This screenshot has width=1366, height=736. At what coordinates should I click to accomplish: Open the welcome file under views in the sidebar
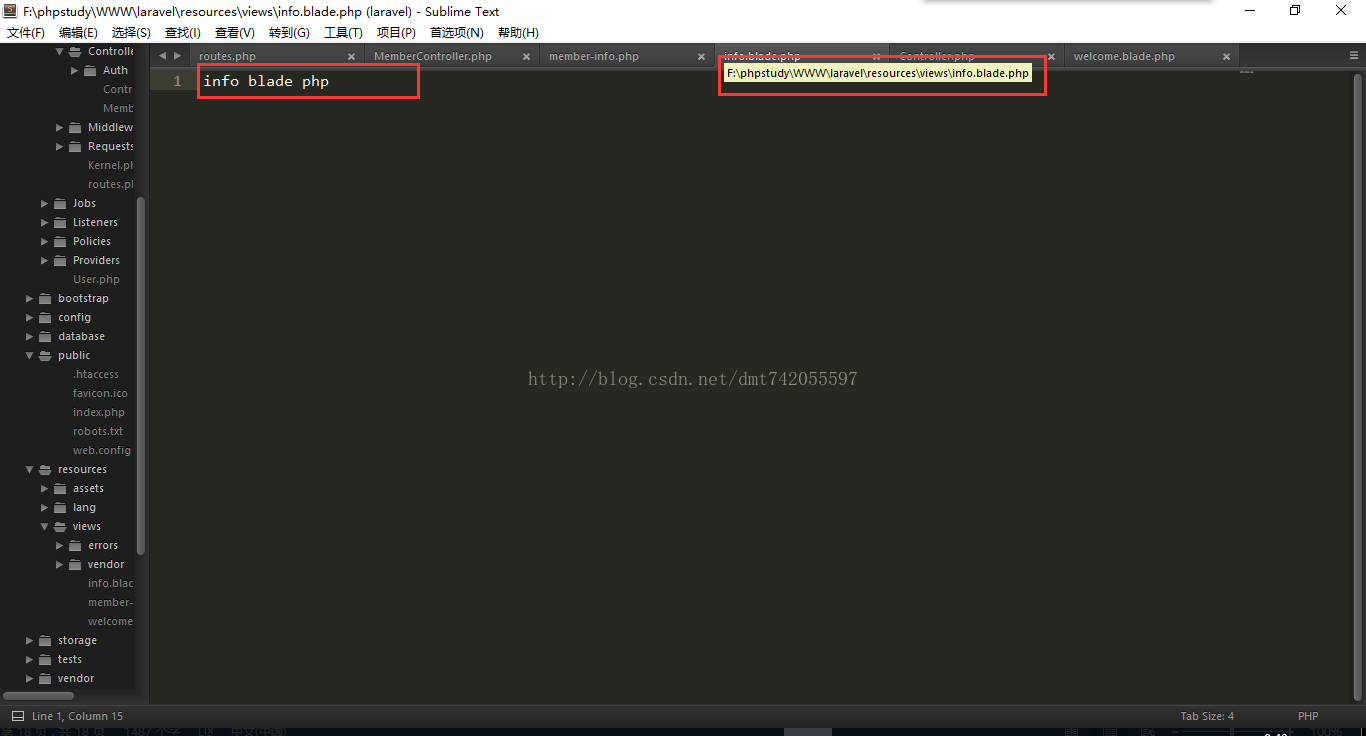110,622
